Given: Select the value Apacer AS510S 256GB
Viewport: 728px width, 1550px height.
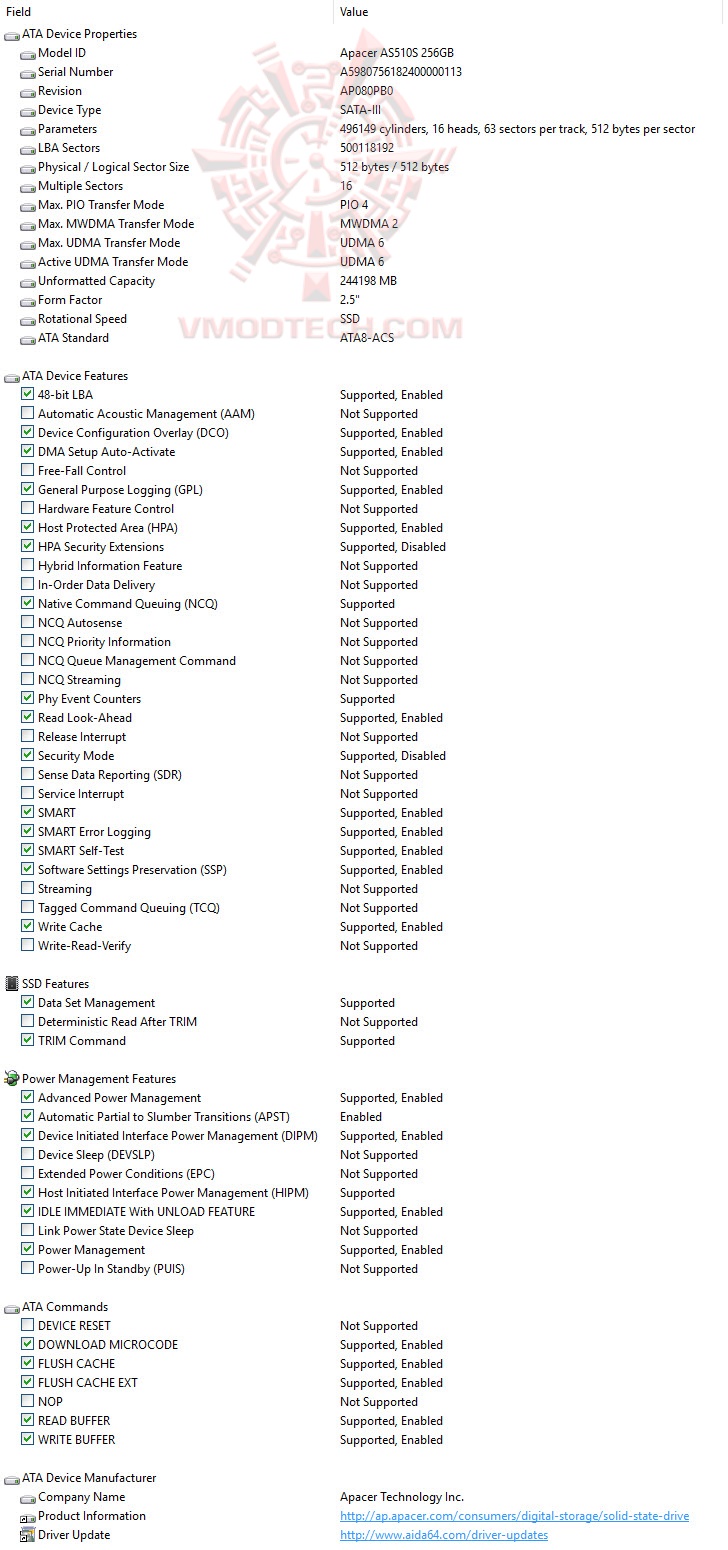Looking at the screenshot, I should pyautogui.click(x=397, y=53).
